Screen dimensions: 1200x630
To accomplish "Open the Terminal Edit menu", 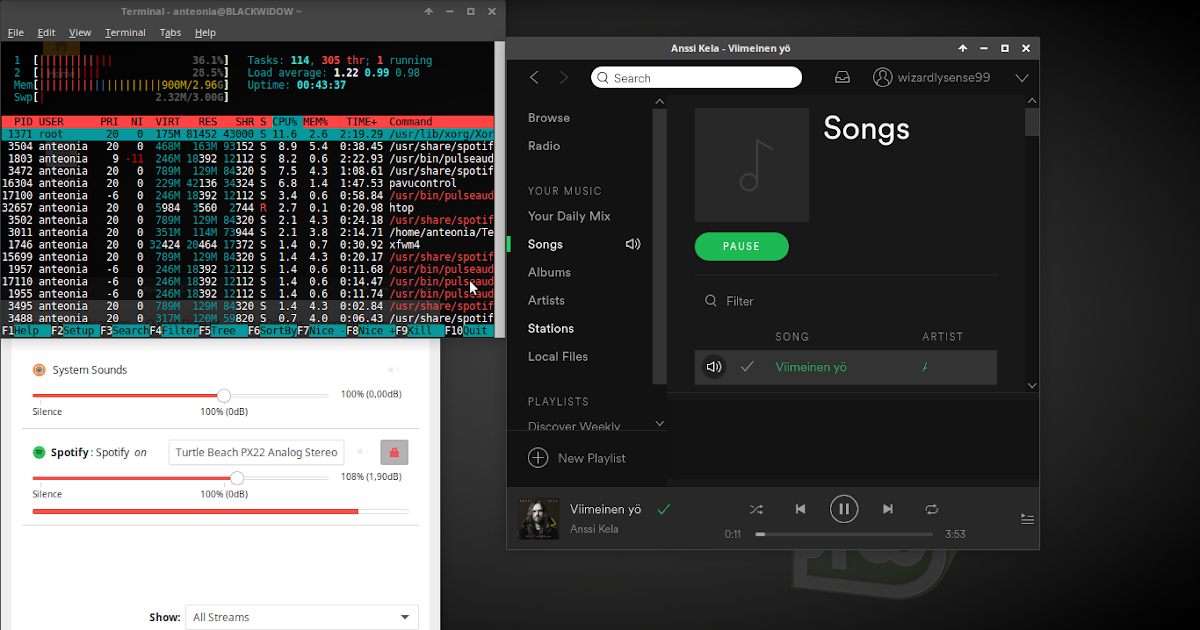I will tap(46, 32).
